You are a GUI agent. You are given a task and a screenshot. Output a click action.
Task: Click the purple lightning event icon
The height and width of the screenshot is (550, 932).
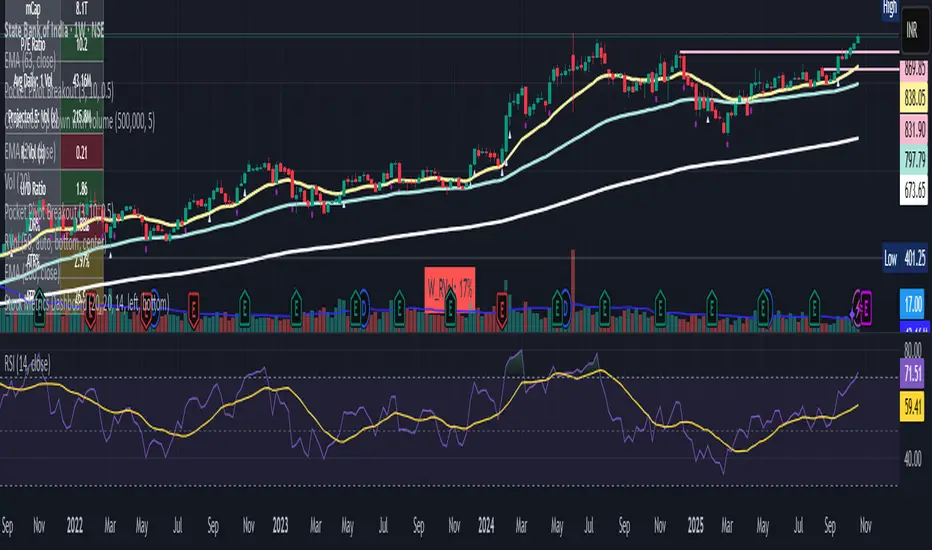click(856, 308)
